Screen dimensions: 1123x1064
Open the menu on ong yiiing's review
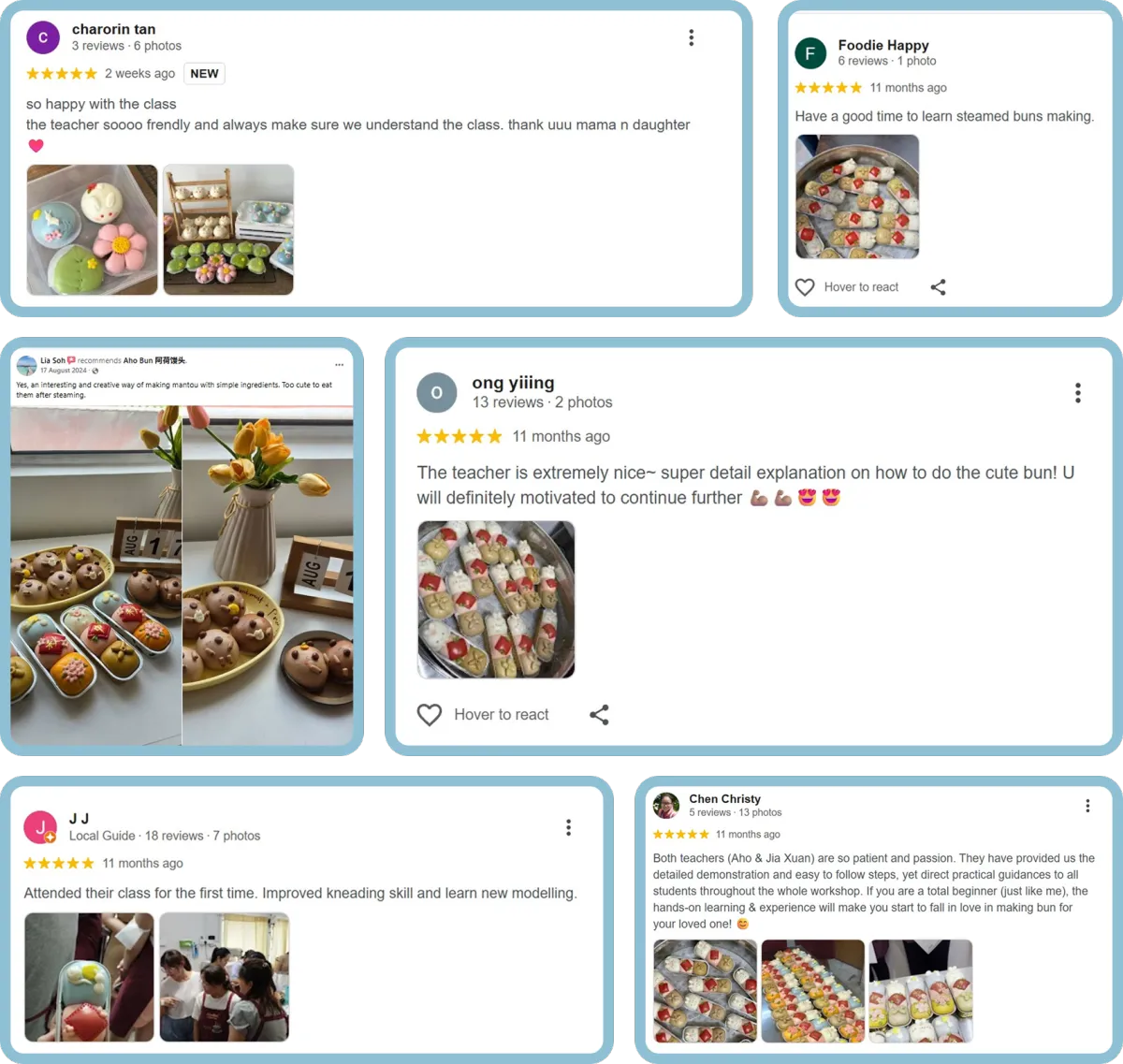[x=1078, y=393]
